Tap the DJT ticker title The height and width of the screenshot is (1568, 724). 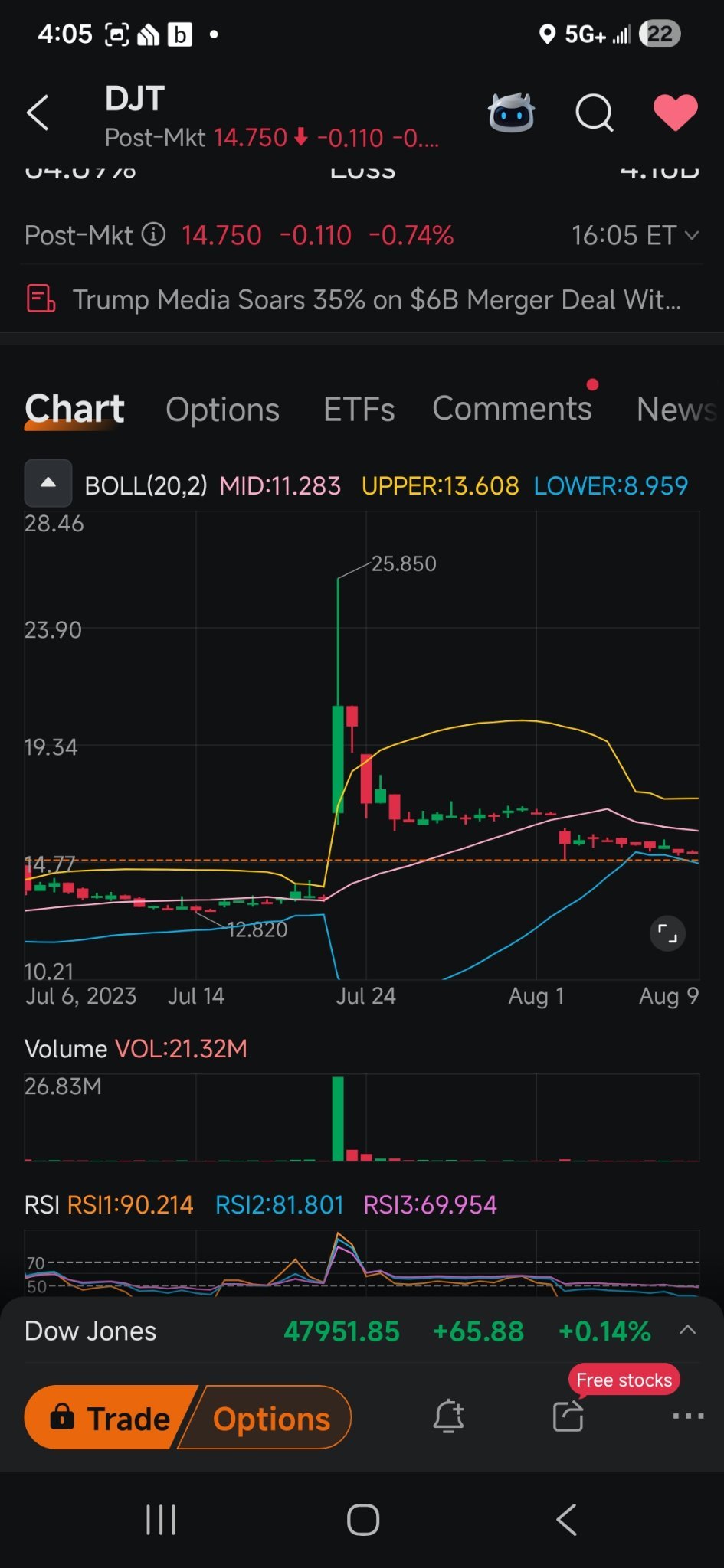point(135,99)
